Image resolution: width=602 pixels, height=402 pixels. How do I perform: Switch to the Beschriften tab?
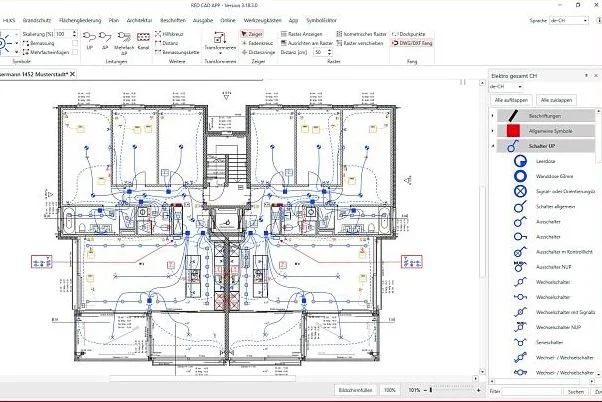click(173, 20)
